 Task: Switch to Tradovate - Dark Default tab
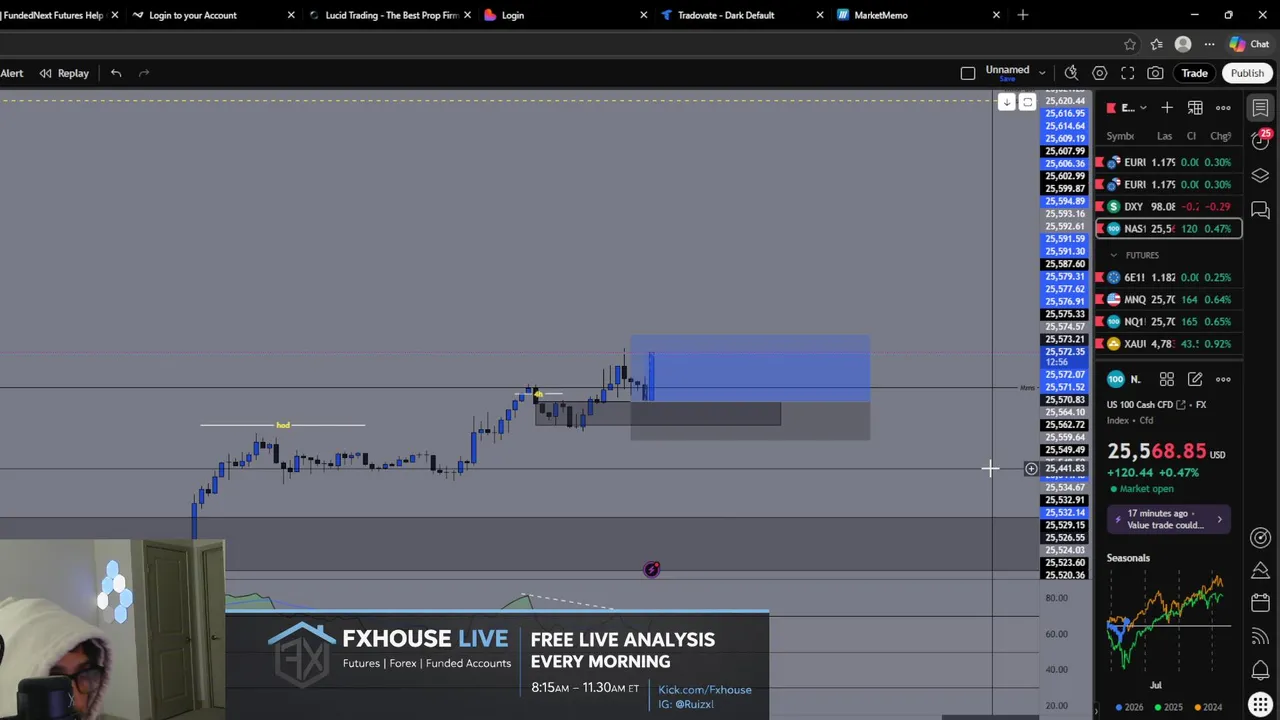pyautogui.click(x=725, y=15)
